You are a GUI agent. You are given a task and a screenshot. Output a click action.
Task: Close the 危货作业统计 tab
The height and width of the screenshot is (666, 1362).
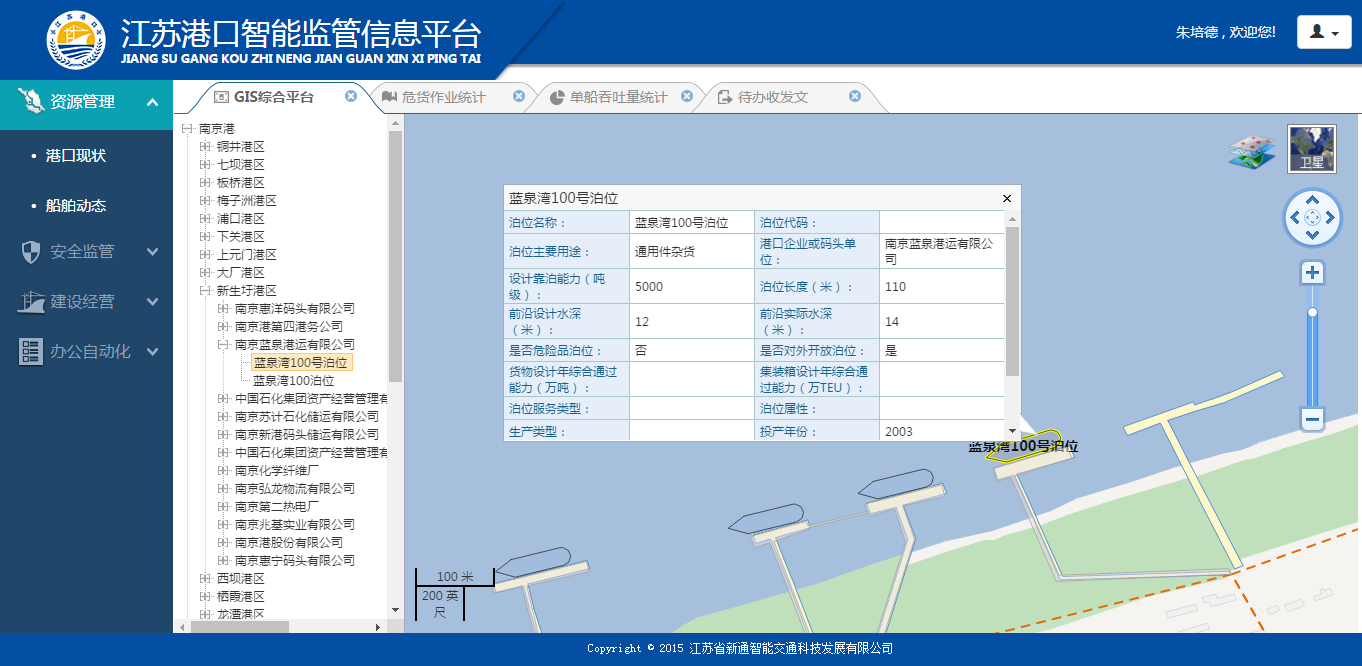click(519, 96)
